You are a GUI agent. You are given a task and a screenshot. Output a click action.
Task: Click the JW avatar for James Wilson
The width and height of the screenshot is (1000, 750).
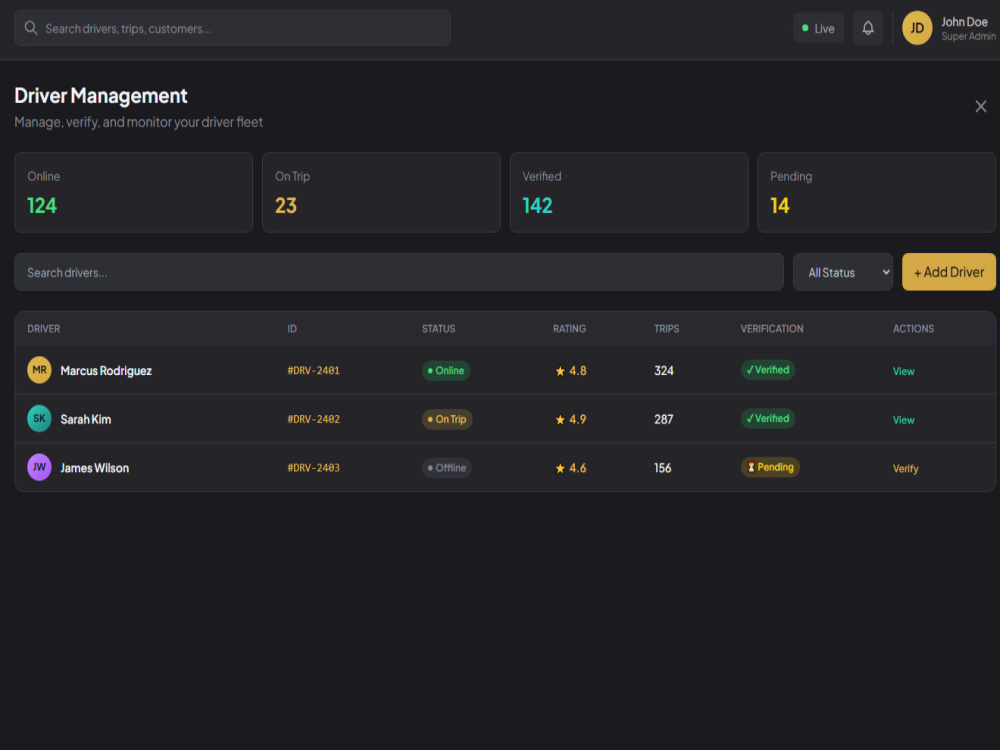[x=40, y=467]
